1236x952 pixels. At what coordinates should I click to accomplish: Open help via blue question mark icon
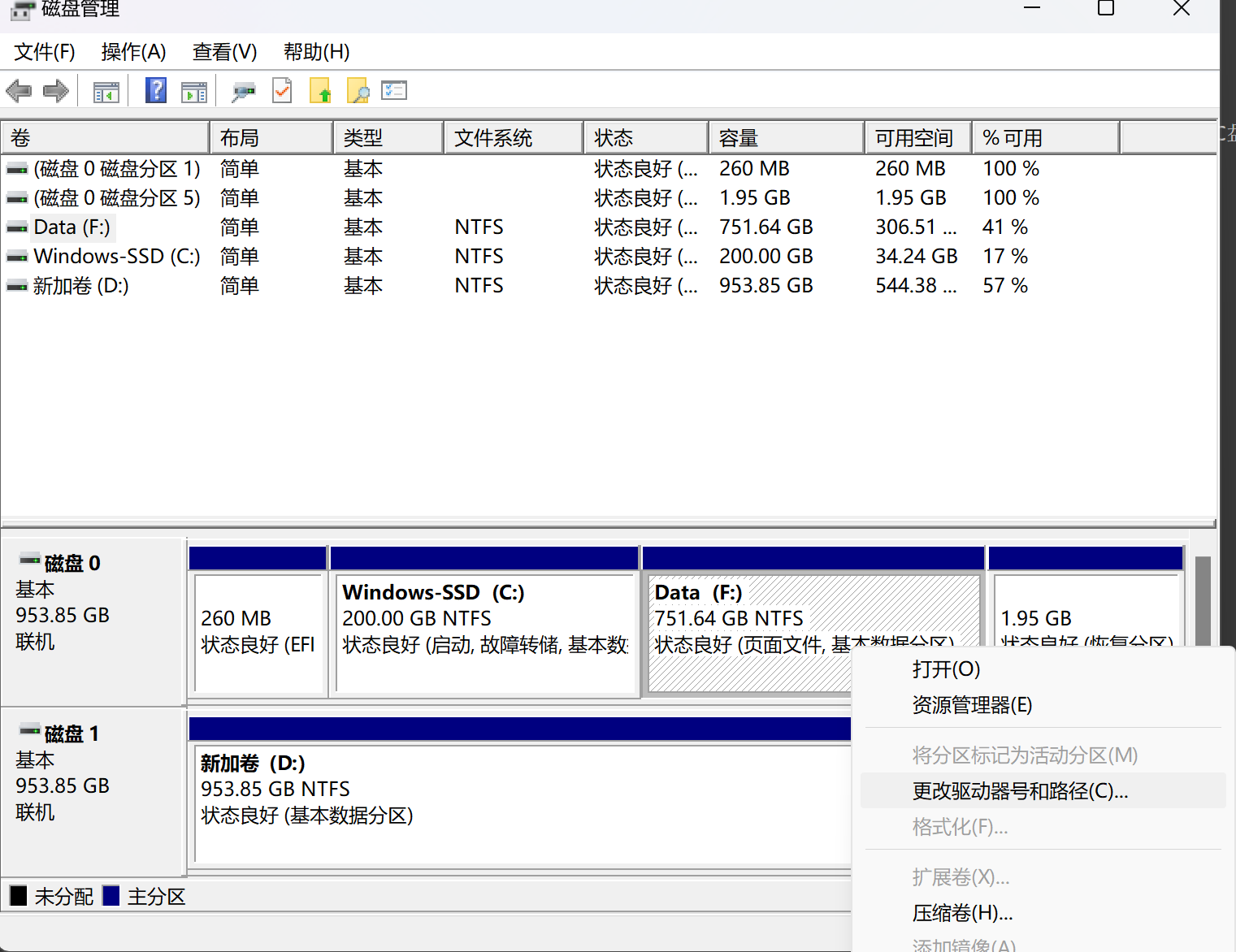155,90
